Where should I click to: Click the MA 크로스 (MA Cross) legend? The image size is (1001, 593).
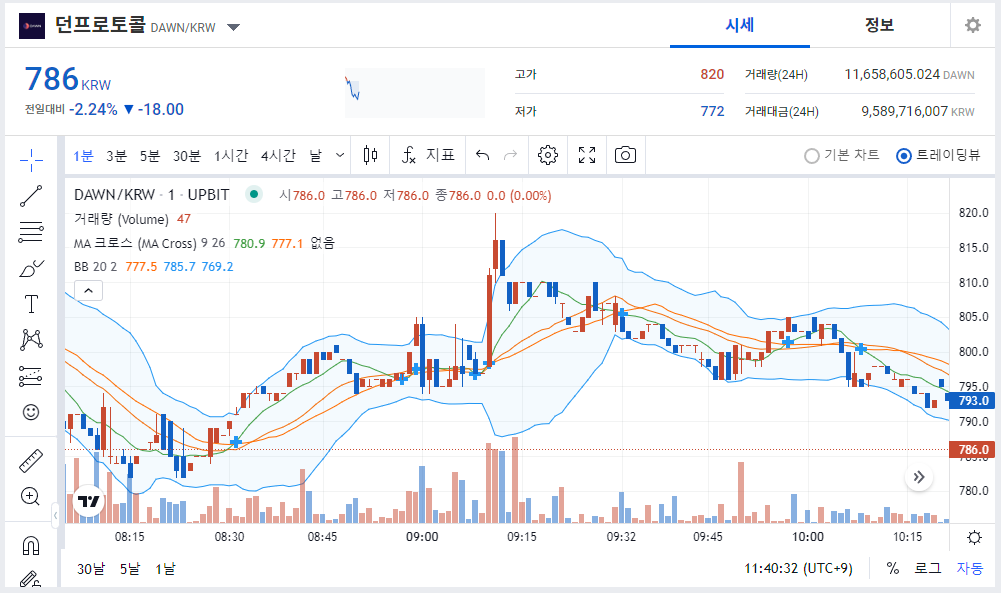tap(135, 243)
